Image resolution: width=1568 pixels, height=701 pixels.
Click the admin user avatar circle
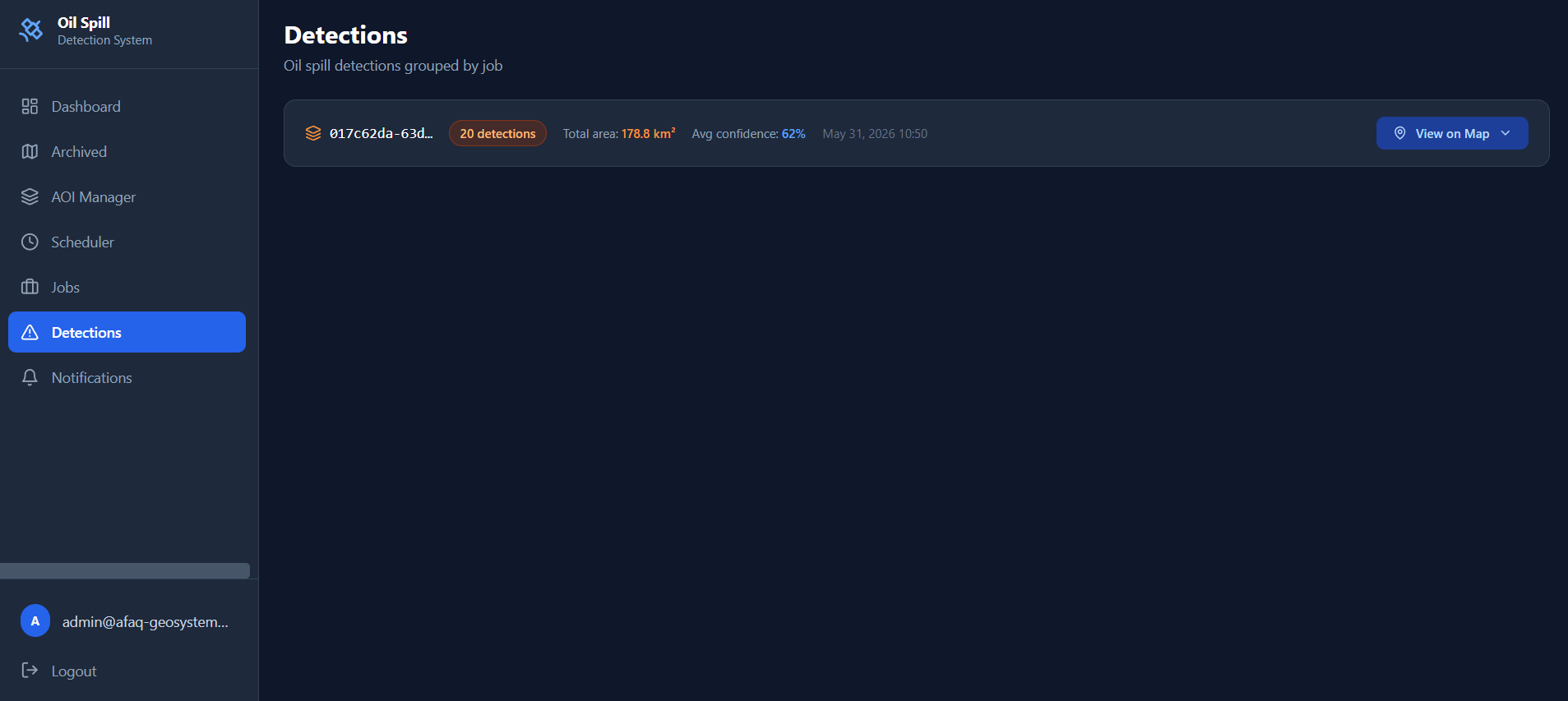pyautogui.click(x=35, y=621)
